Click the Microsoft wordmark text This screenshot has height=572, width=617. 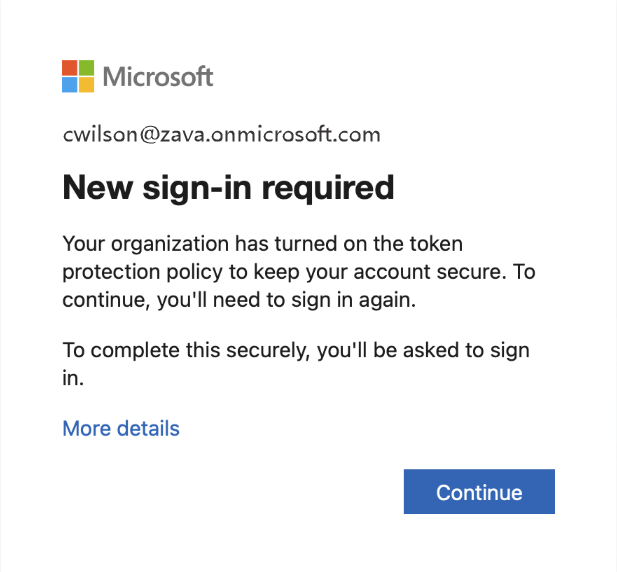click(158, 76)
